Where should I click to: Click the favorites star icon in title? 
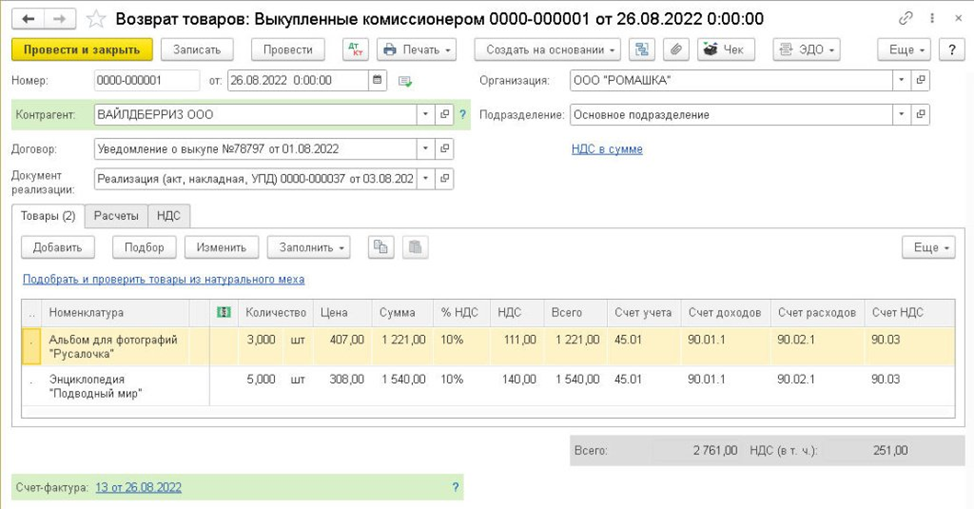click(96, 19)
